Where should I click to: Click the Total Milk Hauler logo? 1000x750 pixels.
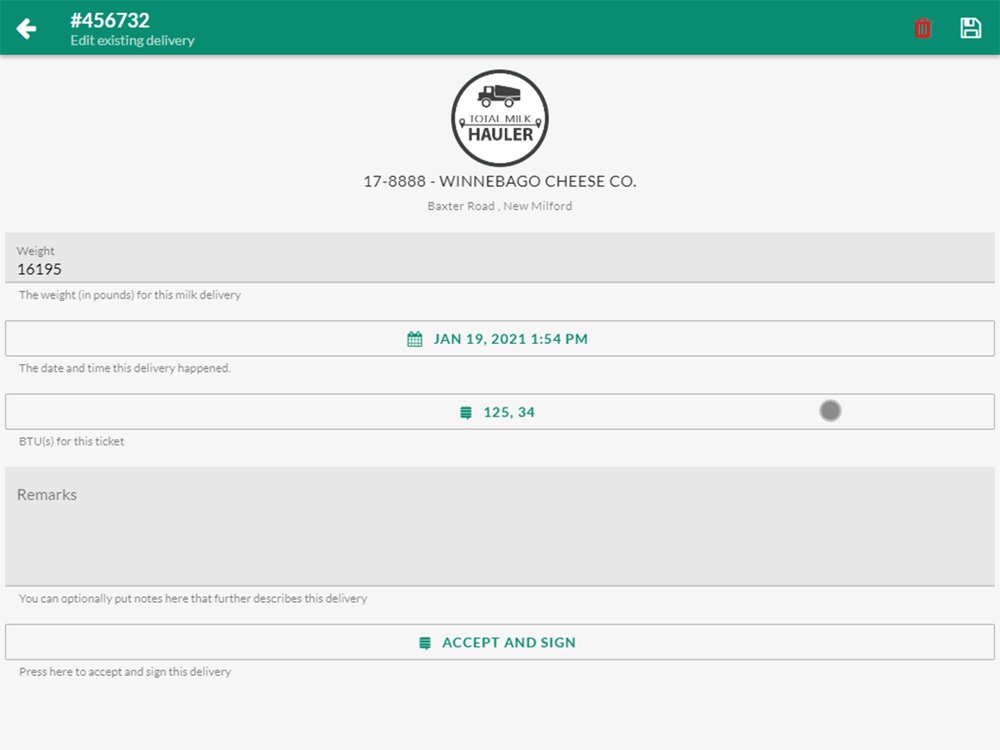500,118
